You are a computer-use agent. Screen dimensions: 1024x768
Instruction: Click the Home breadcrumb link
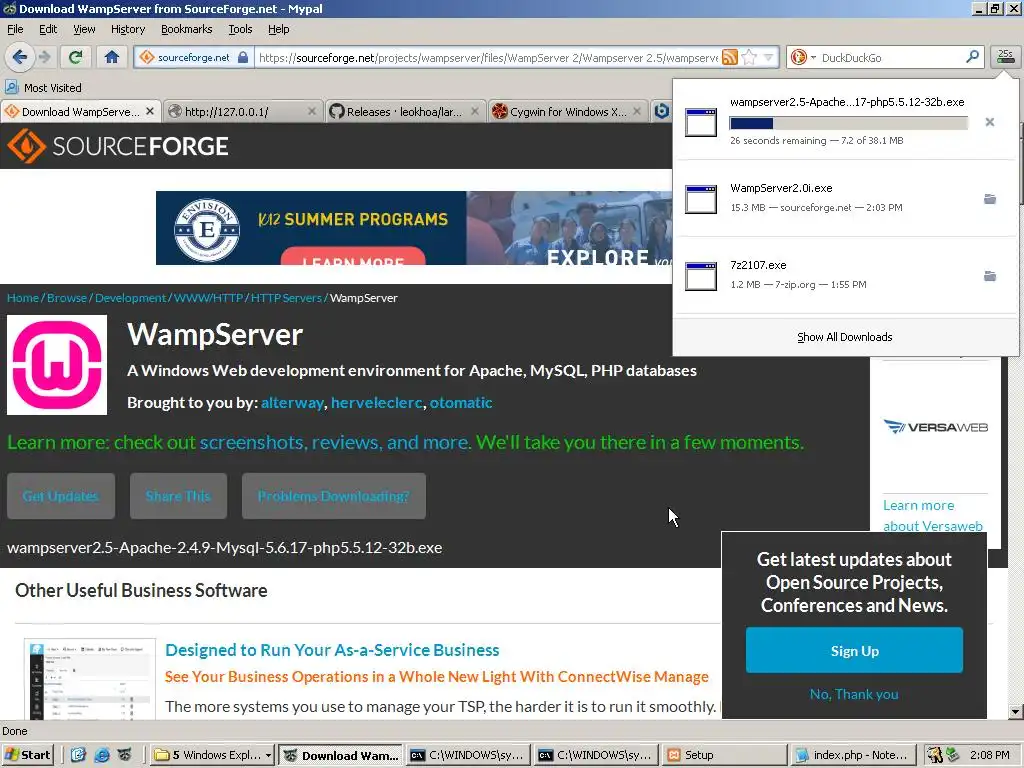point(23,298)
